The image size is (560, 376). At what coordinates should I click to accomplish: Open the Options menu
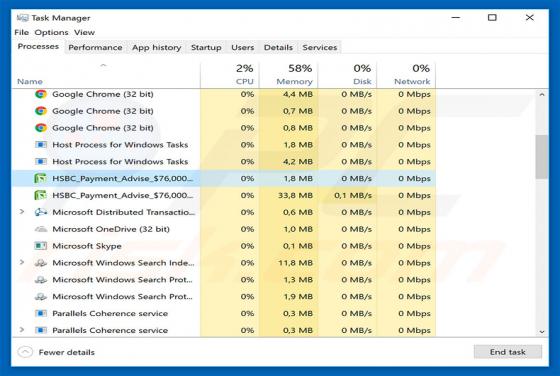click(51, 32)
